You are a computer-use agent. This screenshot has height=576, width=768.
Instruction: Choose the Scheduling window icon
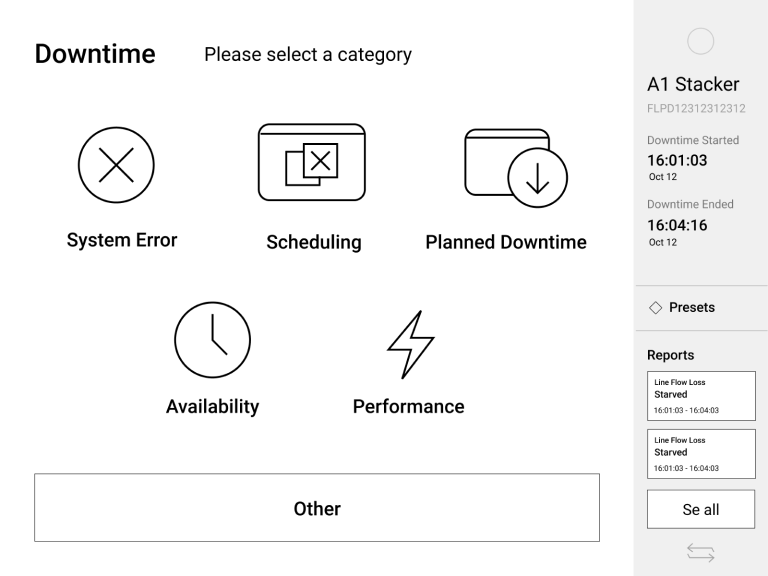[311, 162]
